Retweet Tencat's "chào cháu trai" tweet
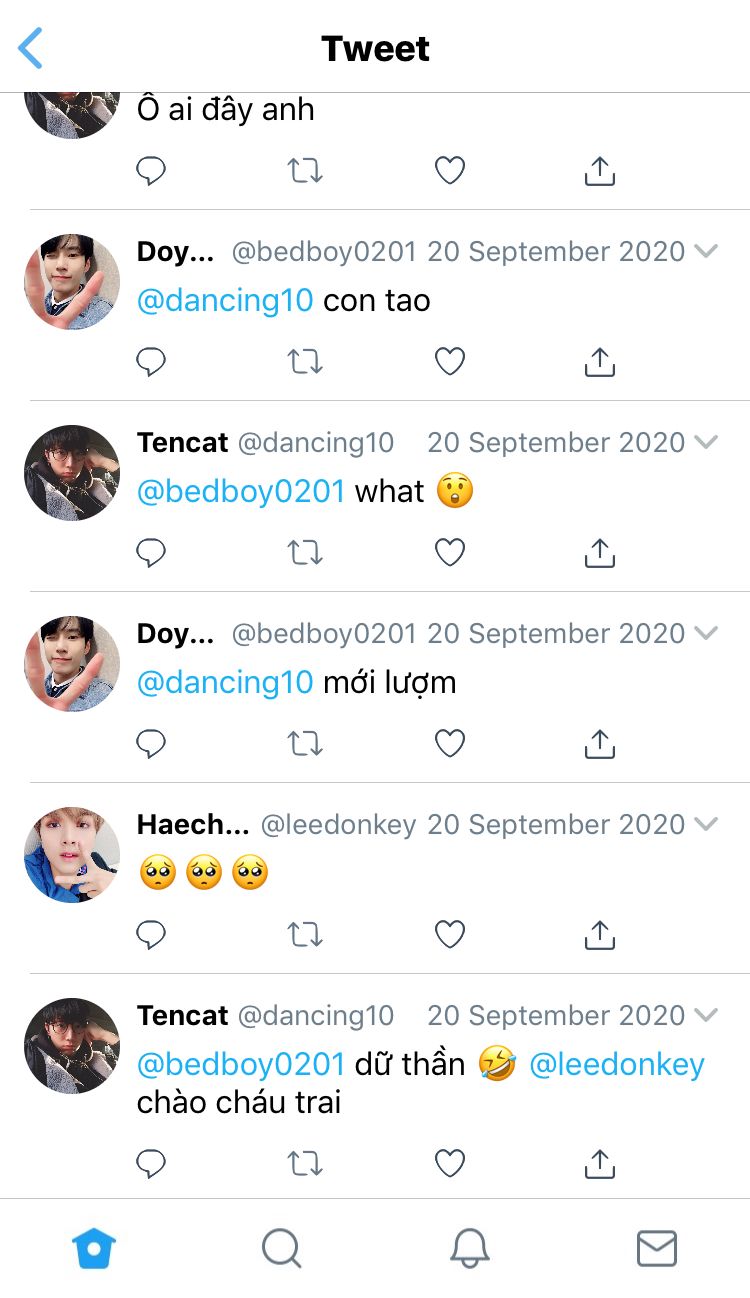This screenshot has height=1298, width=750. (x=305, y=1163)
